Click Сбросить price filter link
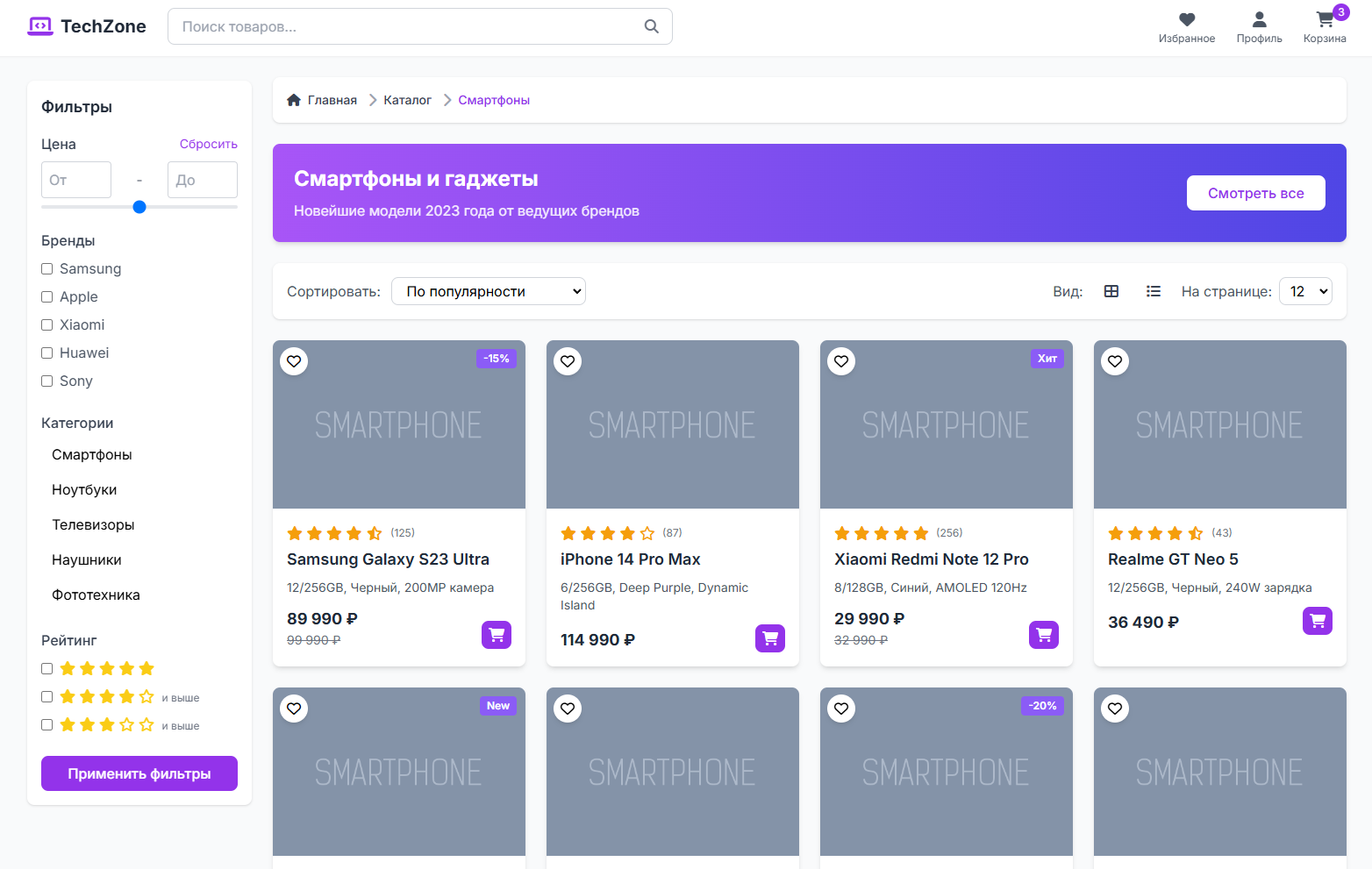The image size is (1372, 869). pyautogui.click(x=209, y=144)
